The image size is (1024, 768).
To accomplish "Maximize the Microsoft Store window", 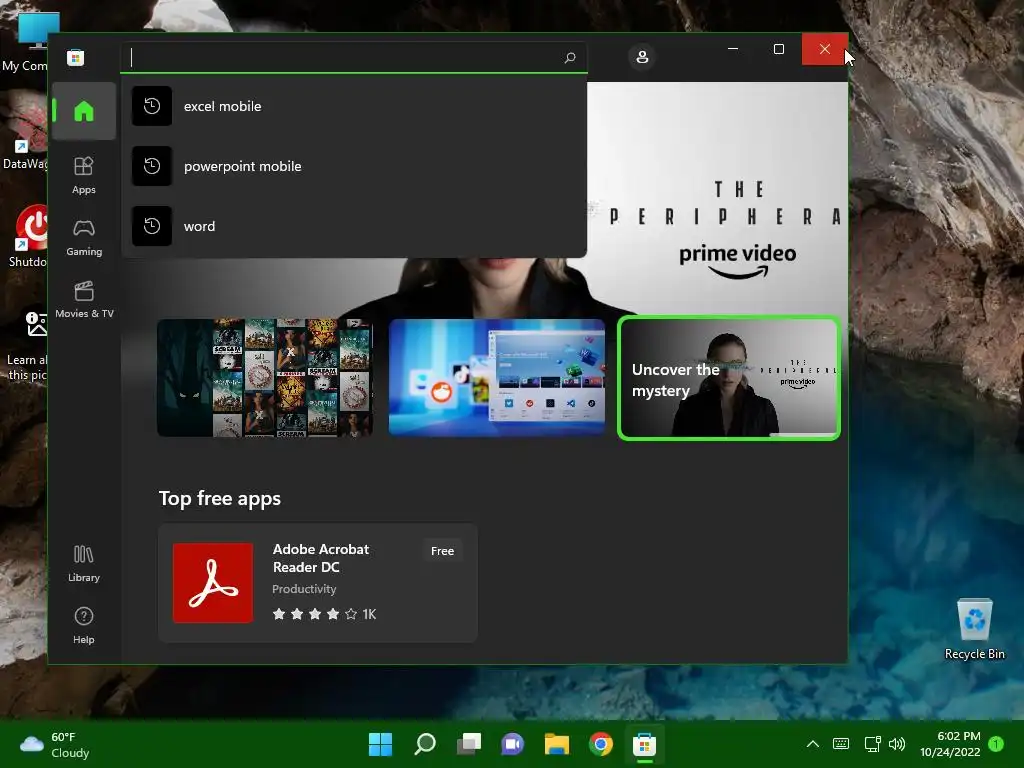I will pos(778,49).
